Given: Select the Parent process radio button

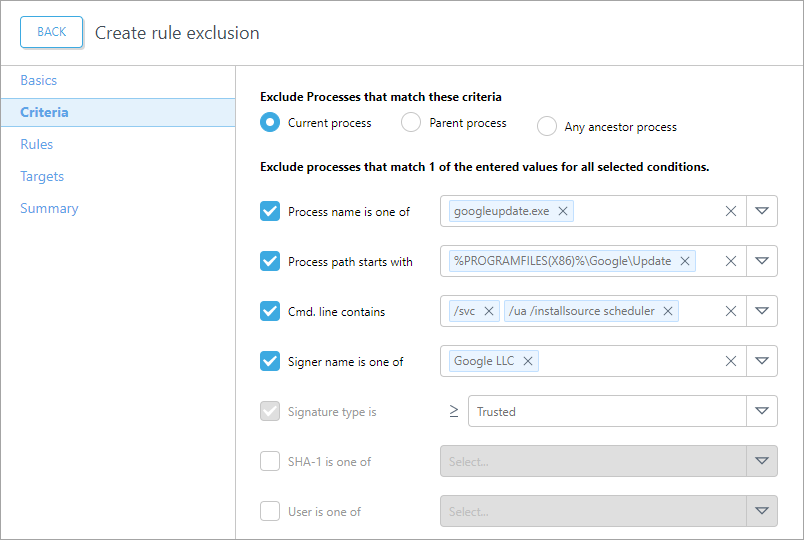Looking at the screenshot, I should (411, 123).
